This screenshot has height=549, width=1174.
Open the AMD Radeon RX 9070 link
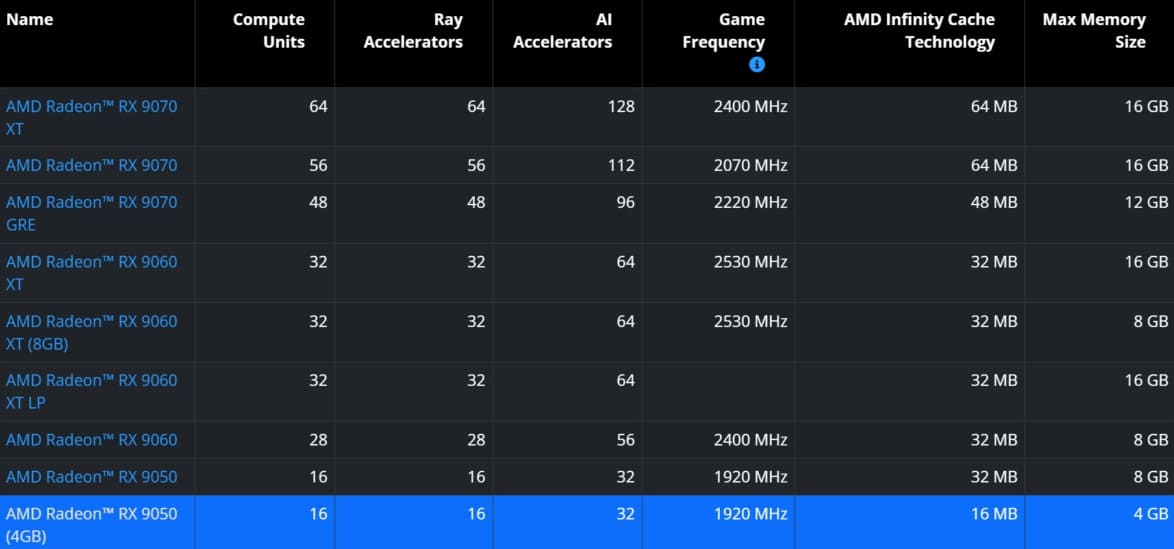click(x=91, y=165)
